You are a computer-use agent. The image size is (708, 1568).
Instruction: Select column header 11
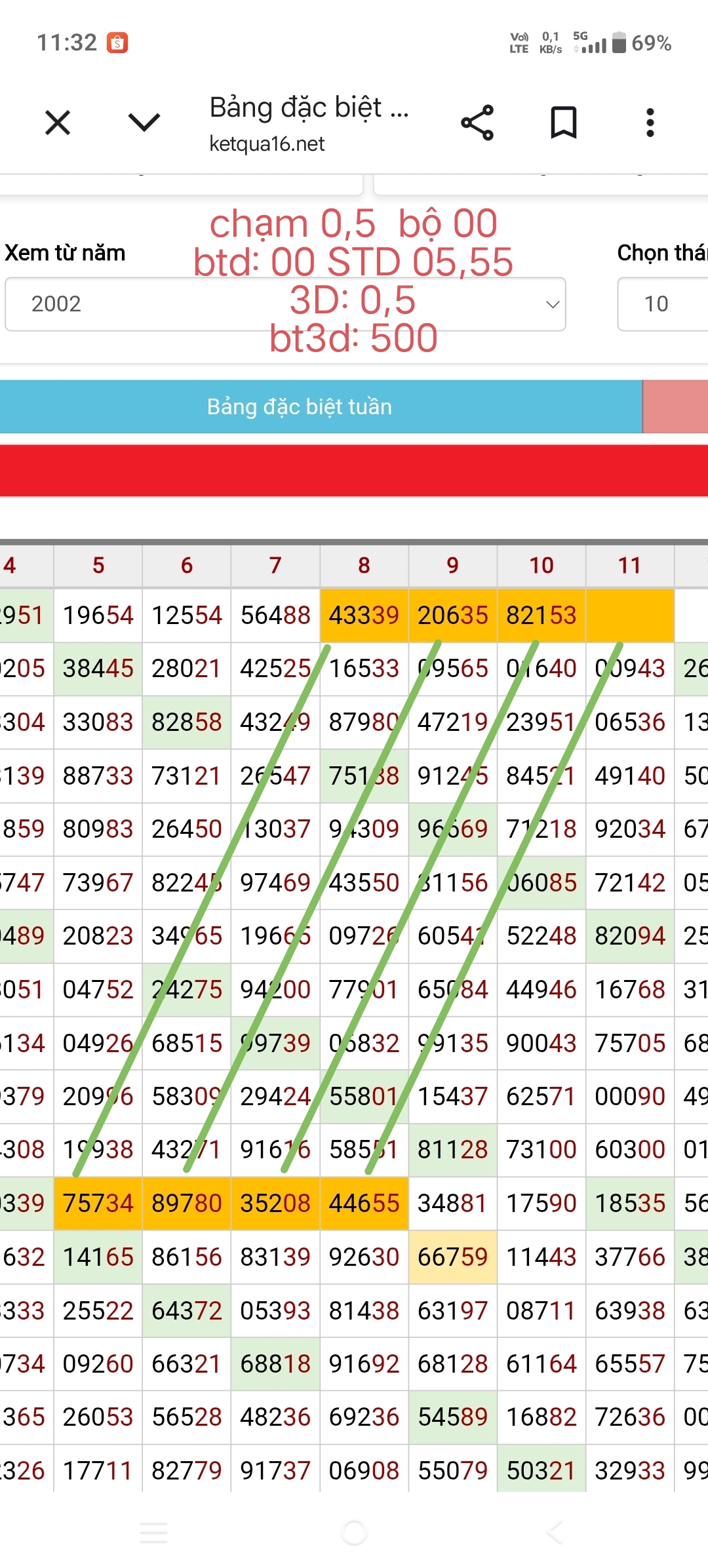(x=630, y=565)
